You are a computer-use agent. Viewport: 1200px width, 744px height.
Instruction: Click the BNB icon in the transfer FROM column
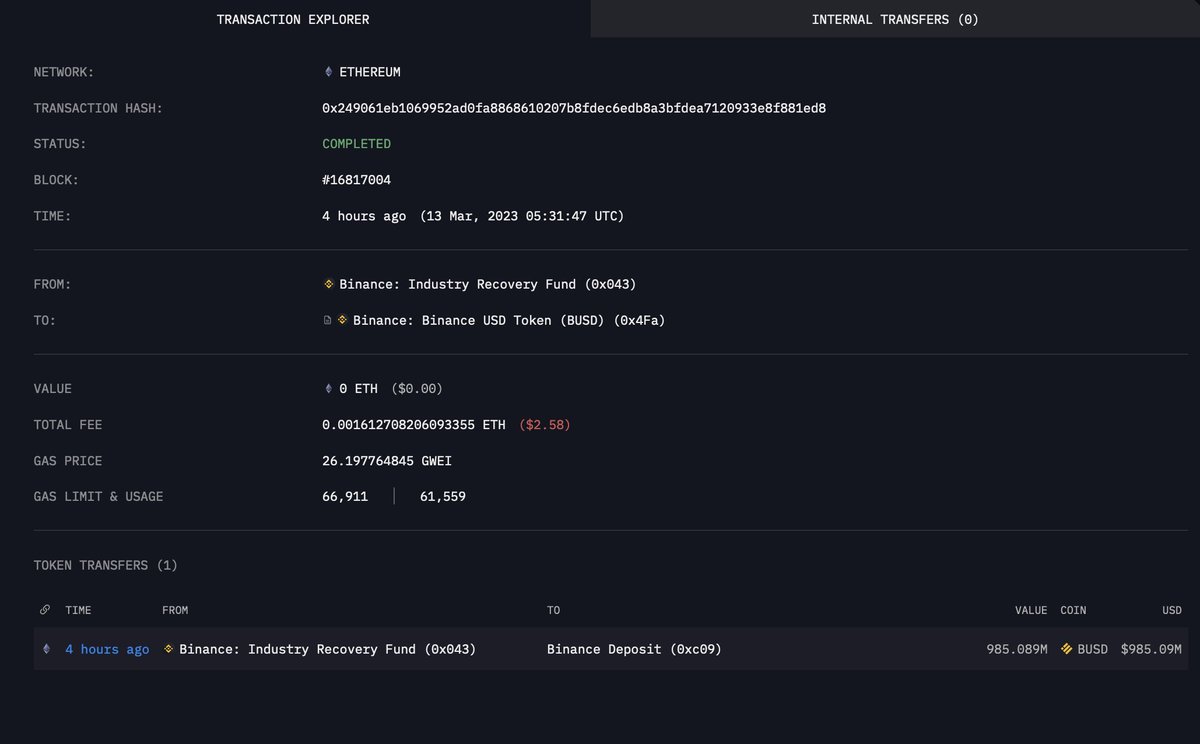[x=167, y=648]
